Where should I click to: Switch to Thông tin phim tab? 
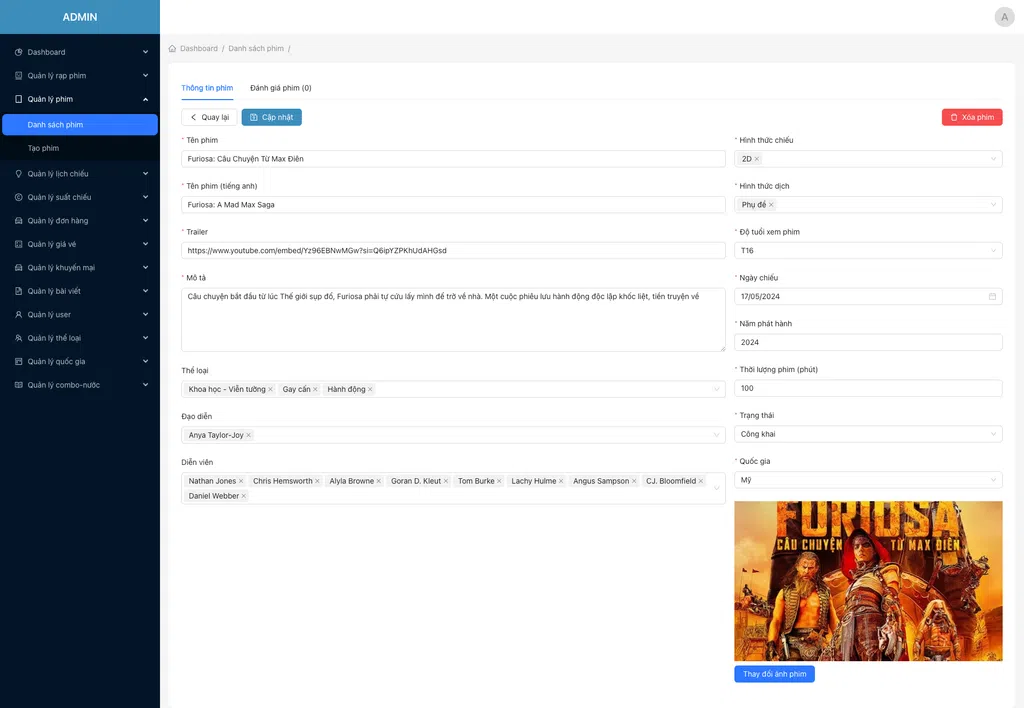tap(207, 88)
